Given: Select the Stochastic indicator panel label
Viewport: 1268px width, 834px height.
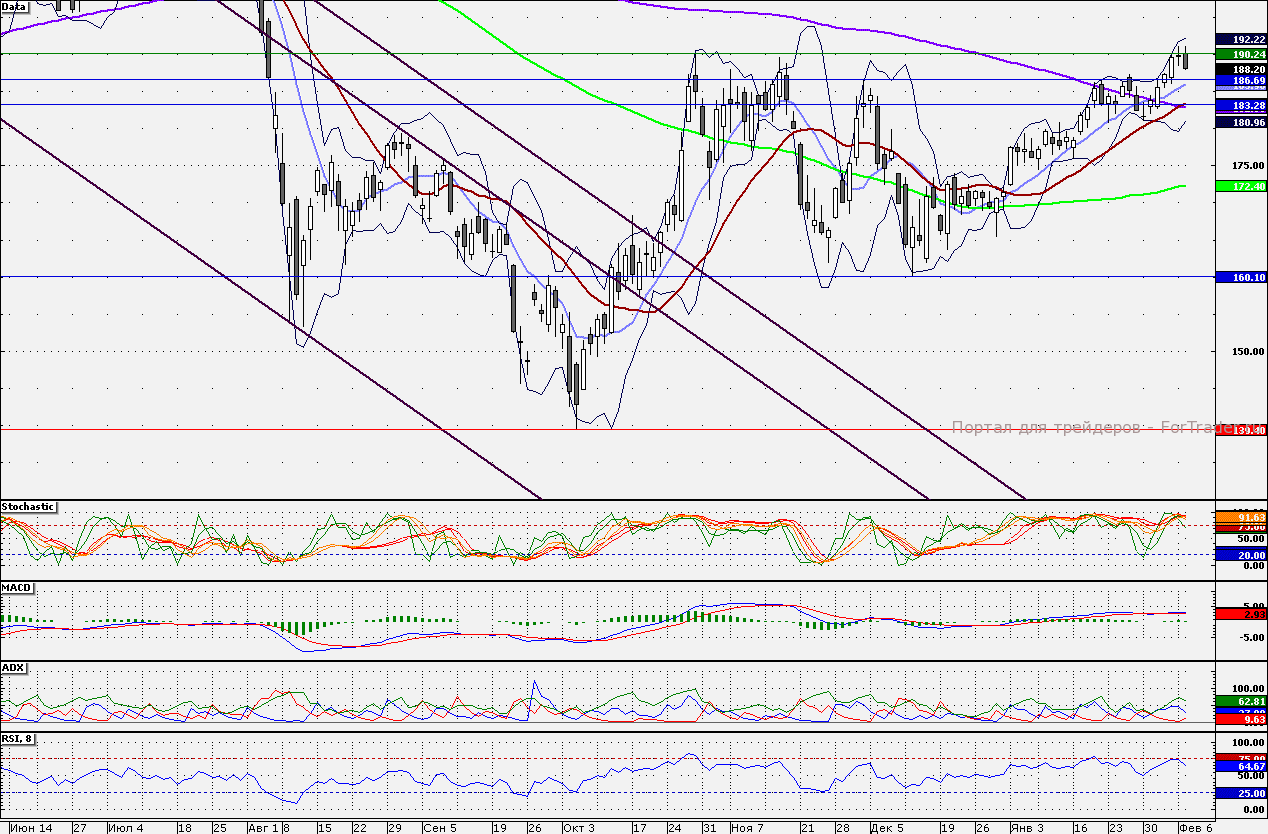Looking at the screenshot, I should (x=28, y=507).
